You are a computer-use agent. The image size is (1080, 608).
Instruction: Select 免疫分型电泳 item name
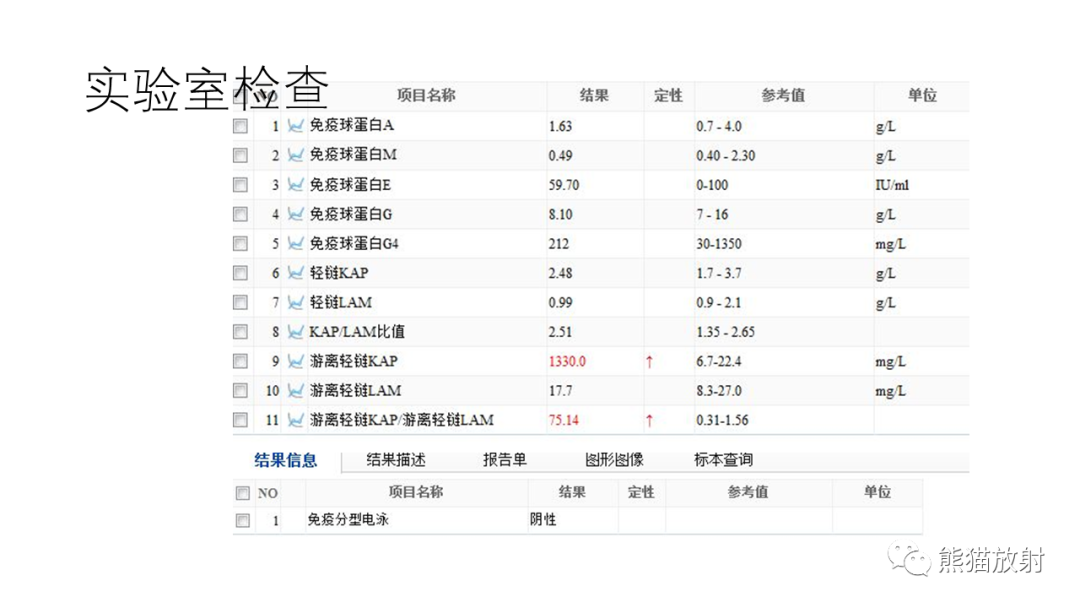click(x=348, y=520)
